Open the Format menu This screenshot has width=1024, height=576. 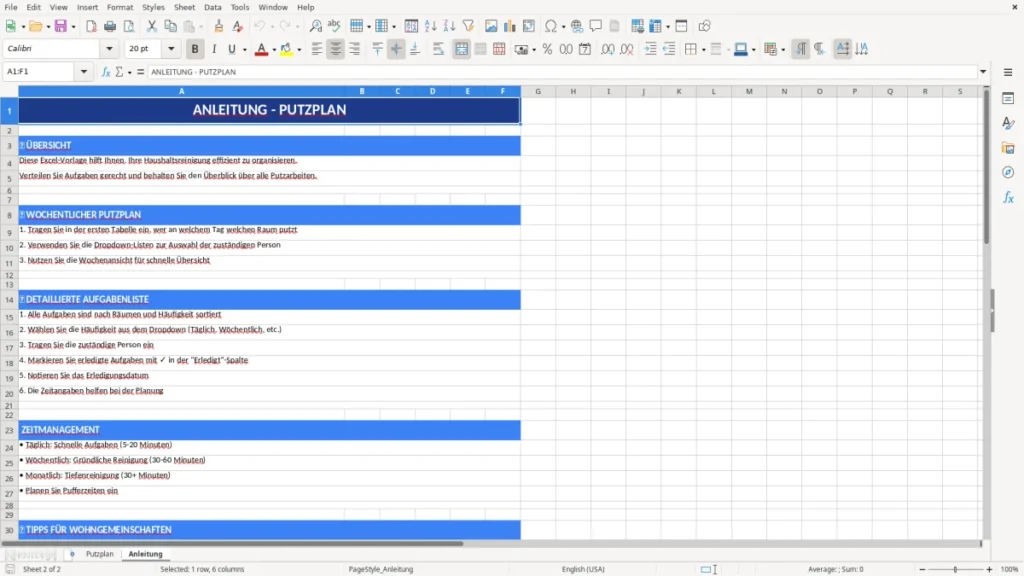120,7
